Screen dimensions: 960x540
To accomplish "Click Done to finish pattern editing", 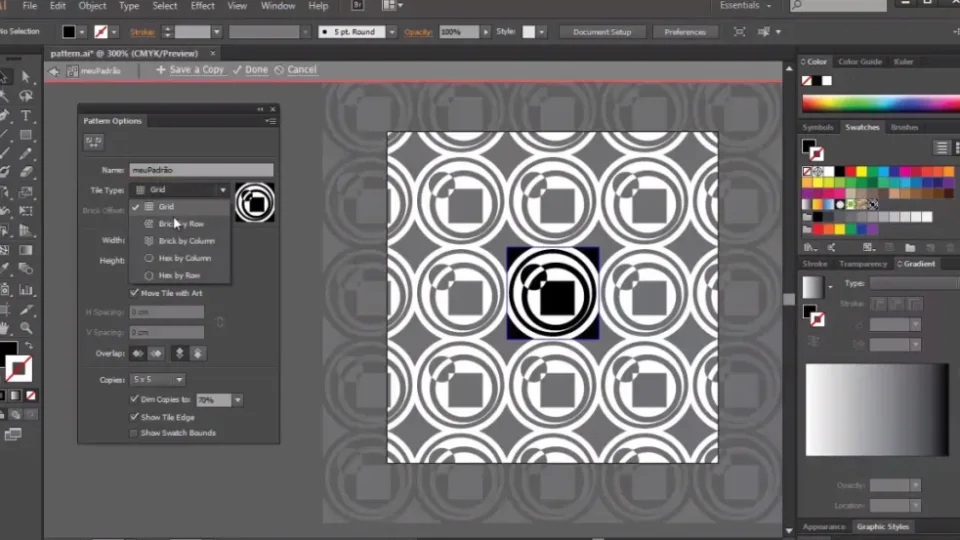I will [x=250, y=70].
